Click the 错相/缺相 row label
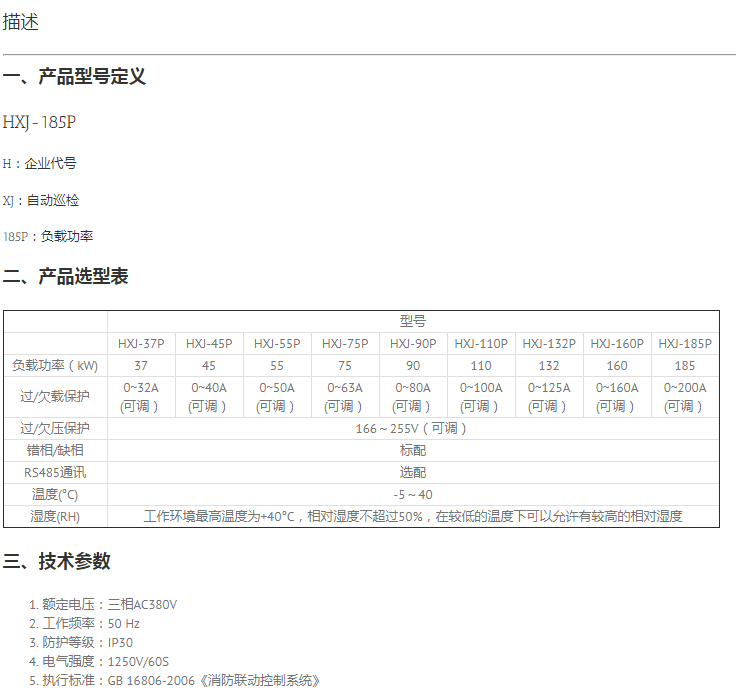This screenshot has width=736, height=699. click(x=56, y=450)
